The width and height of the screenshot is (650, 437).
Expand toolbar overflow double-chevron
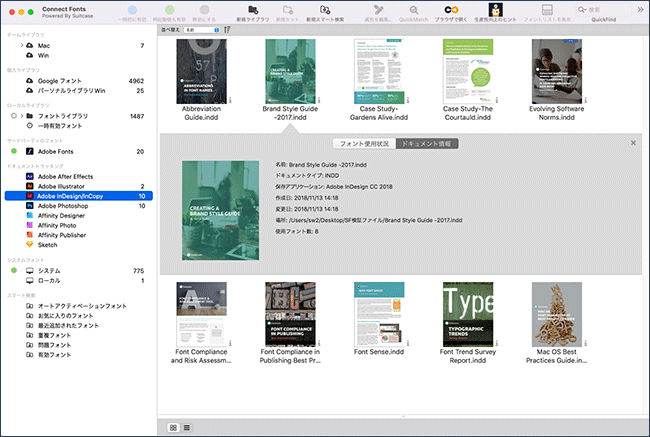coord(640,10)
